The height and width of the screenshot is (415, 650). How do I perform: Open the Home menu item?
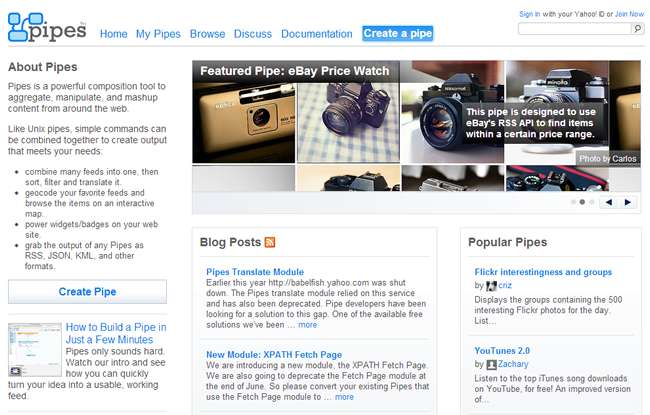114,34
